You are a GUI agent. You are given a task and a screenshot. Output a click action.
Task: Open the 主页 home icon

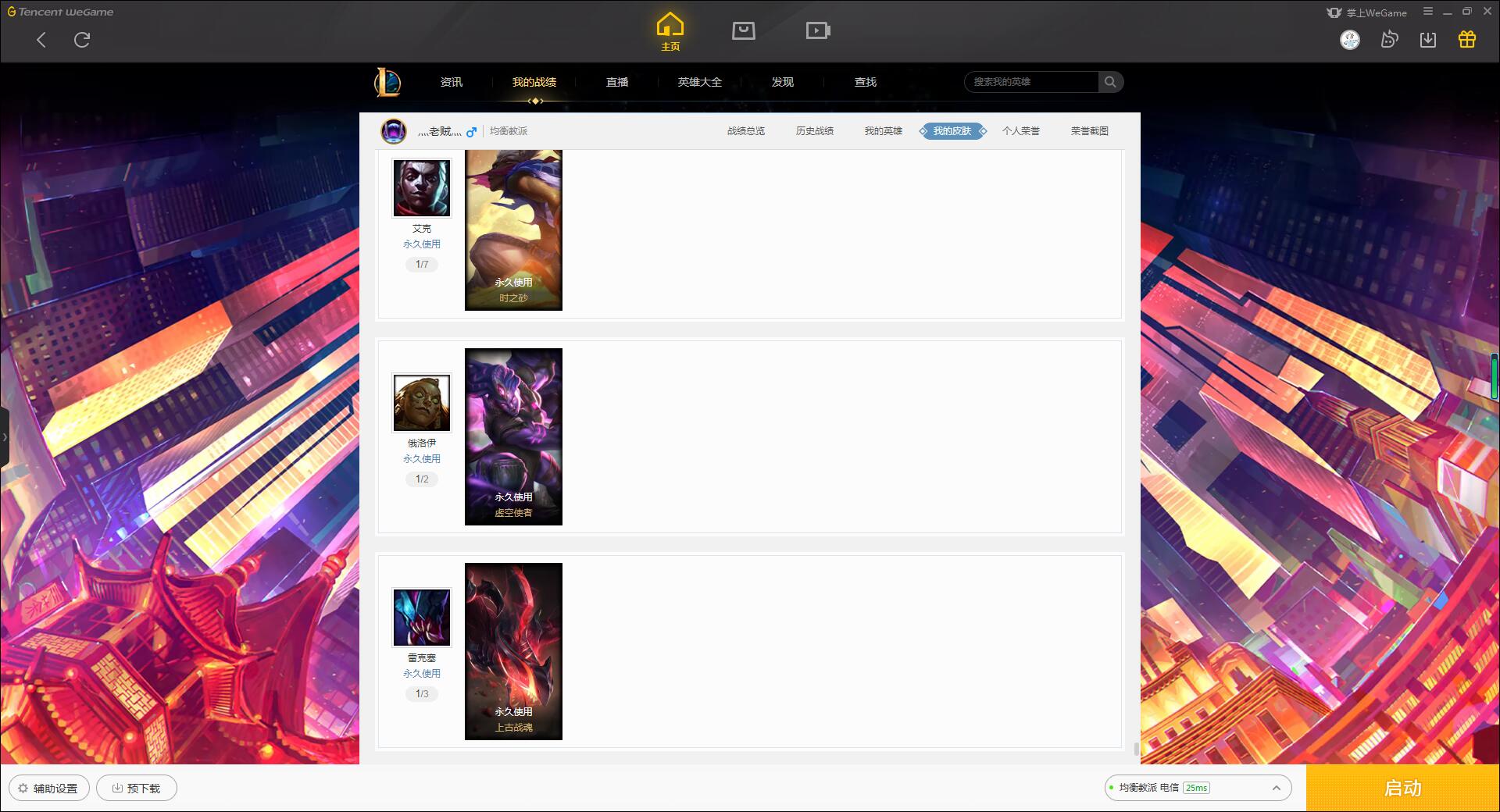[670, 31]
